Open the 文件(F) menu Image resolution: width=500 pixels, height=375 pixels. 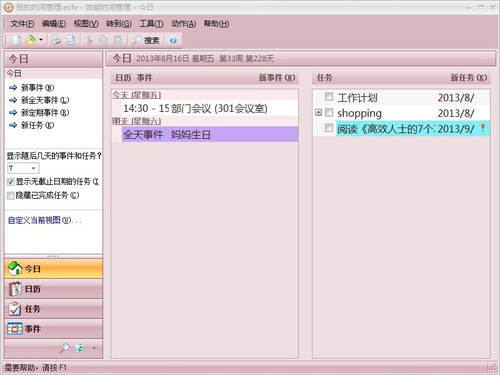pos(22,24)
